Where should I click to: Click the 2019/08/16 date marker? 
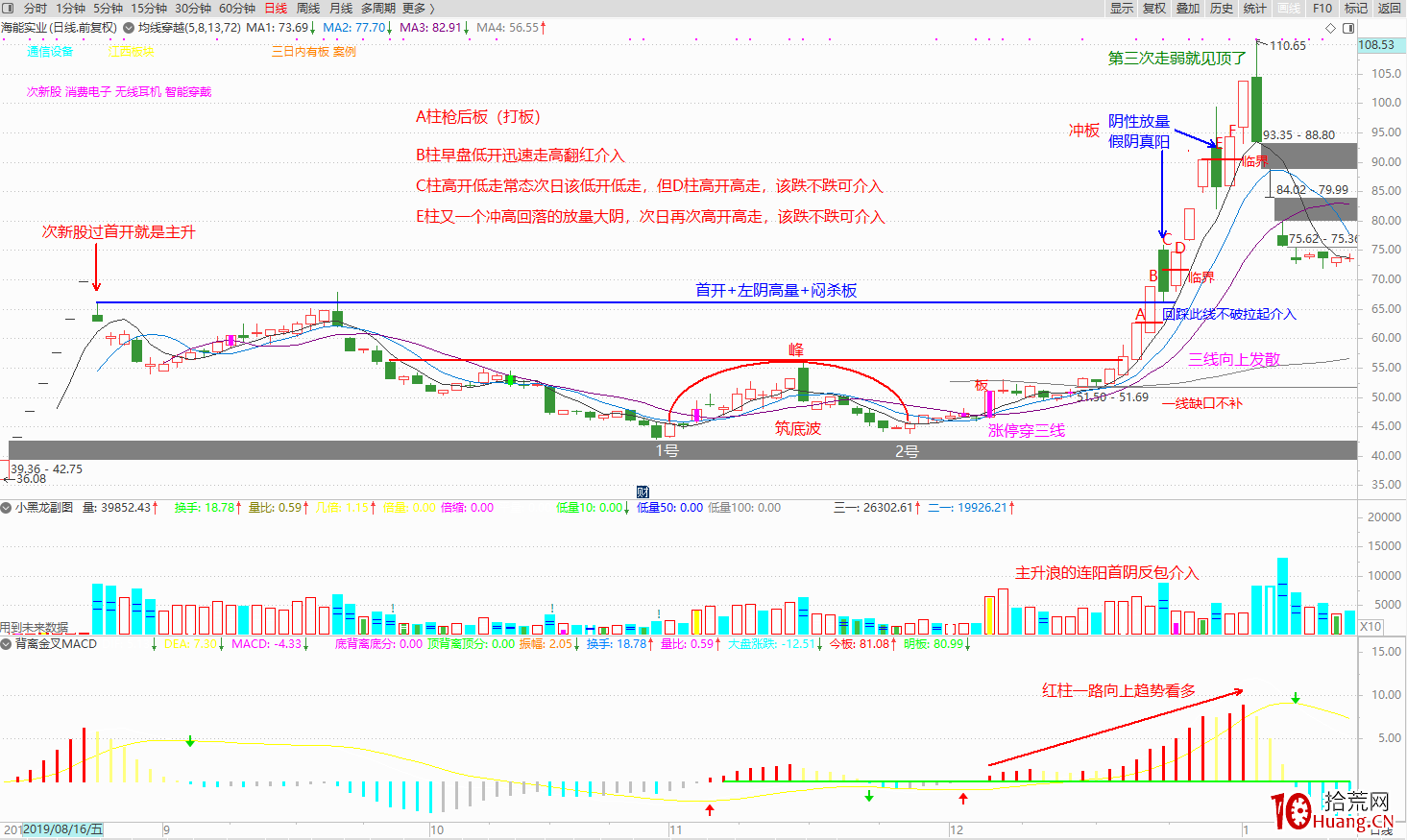(x=62, y=829)
